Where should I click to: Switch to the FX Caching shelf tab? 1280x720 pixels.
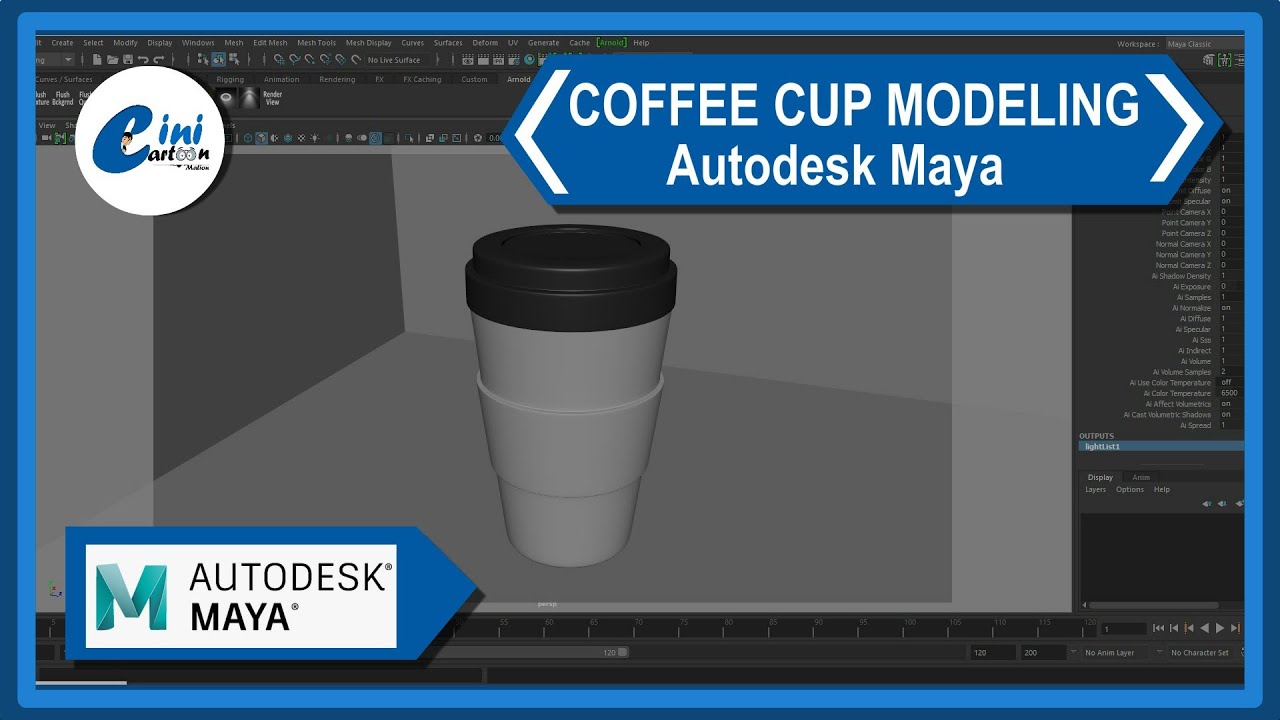pyautogui.click(x=421, y=79)
